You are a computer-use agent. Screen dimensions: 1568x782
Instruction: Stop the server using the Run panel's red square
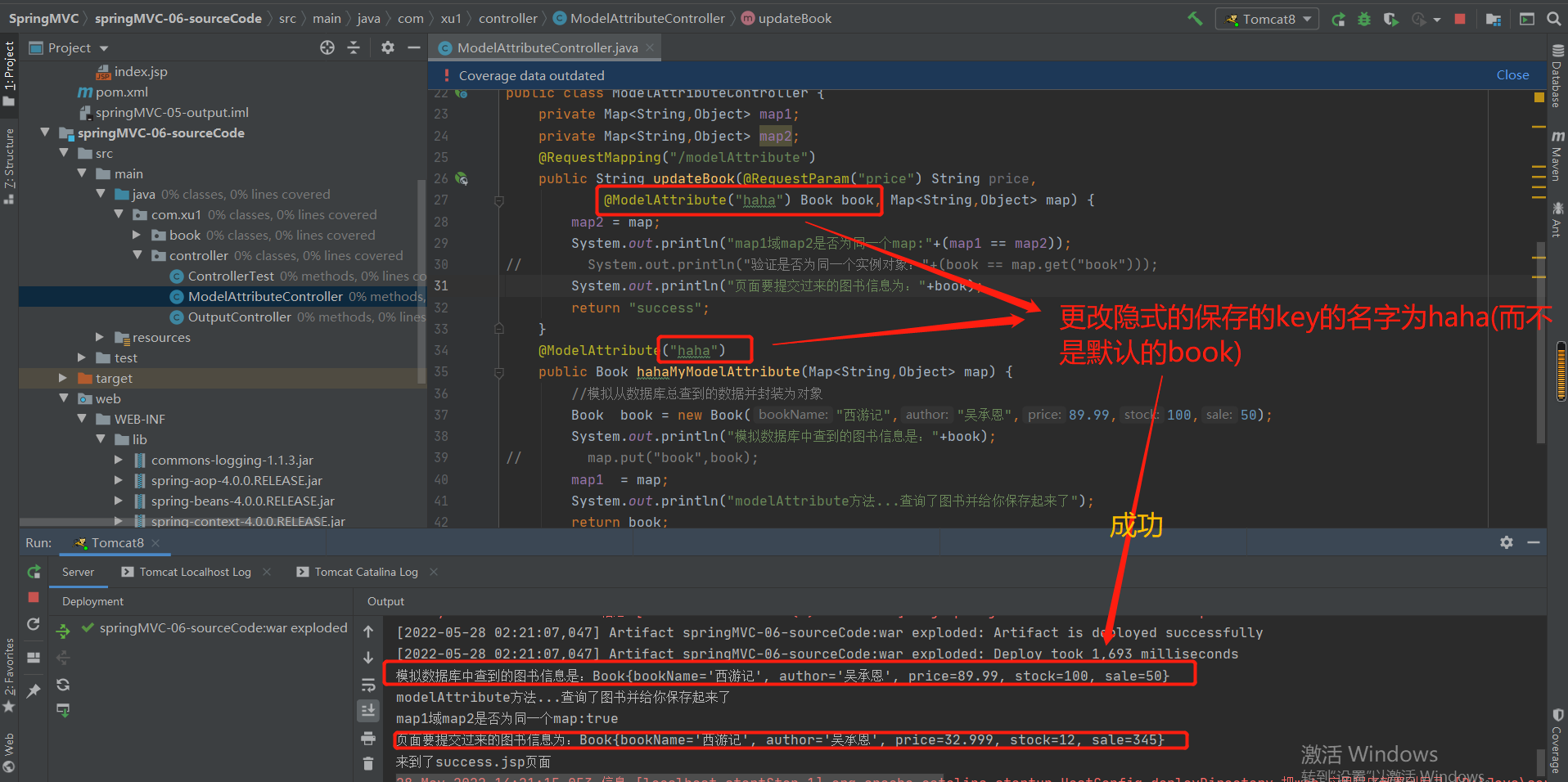[34, 597]
